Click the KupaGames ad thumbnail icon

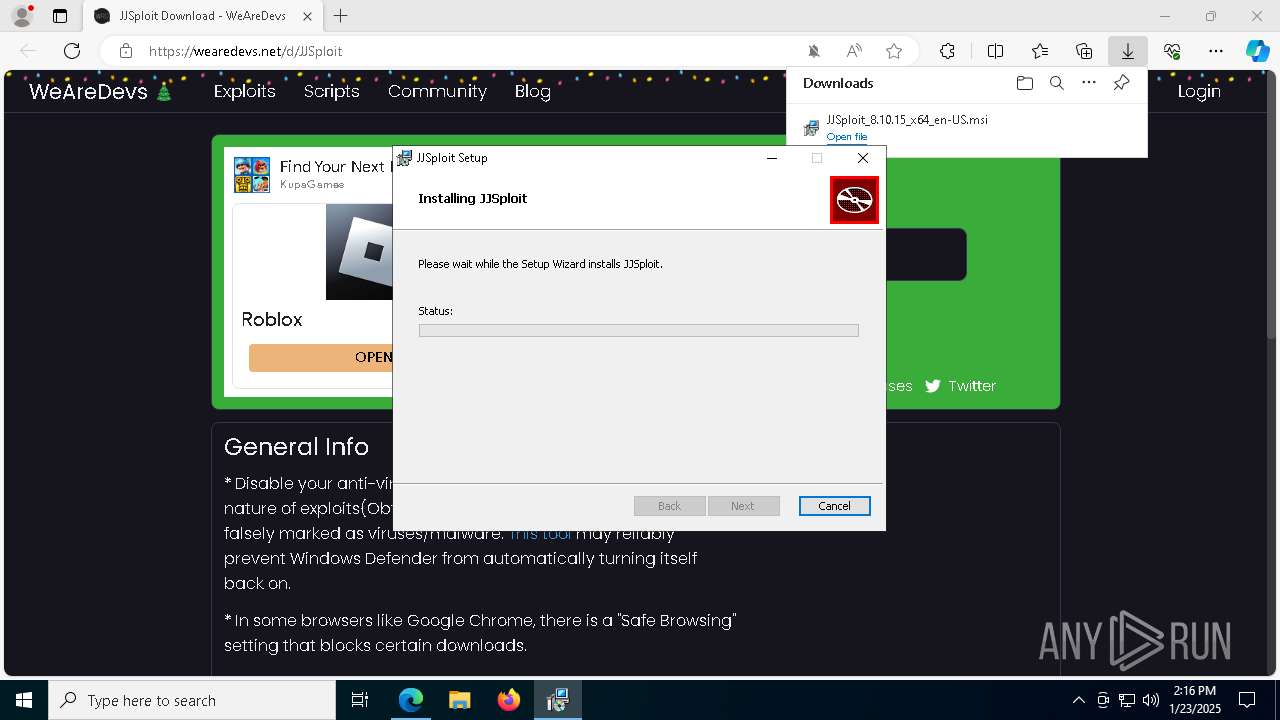click(252, 175)
